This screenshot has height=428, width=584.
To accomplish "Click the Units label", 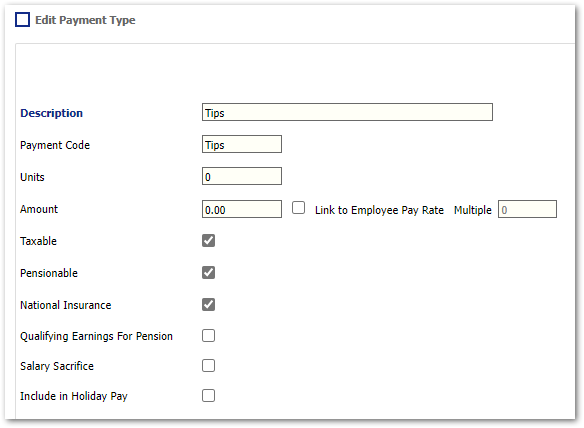I will click(32, 177).
